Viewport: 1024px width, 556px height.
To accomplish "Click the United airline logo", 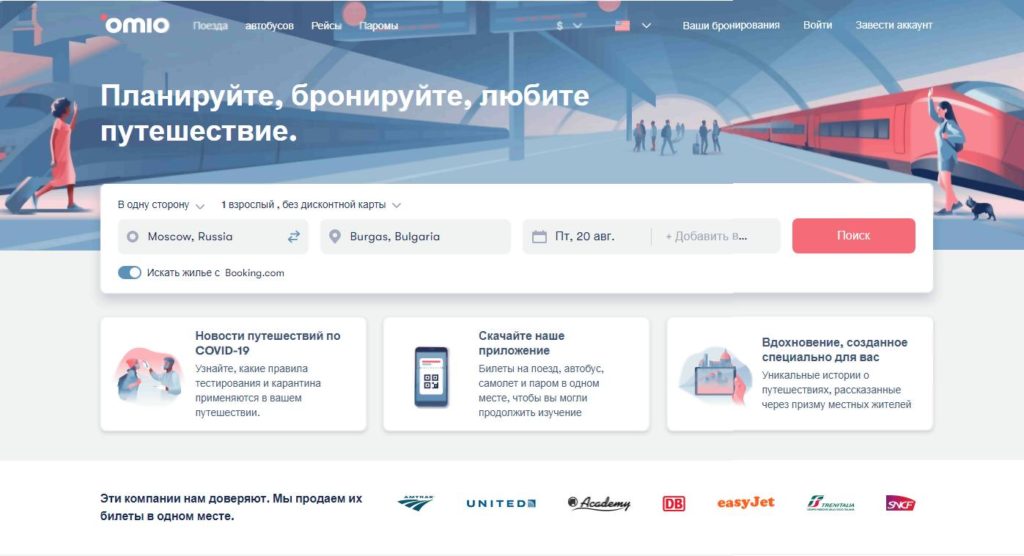I will [x=501, y=503].
